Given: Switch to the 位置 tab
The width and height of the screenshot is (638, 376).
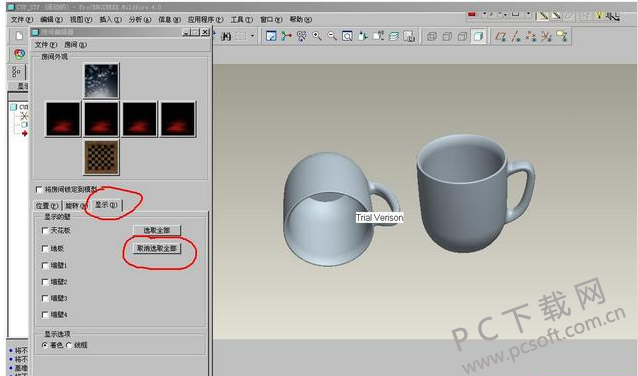Looking at the screenshot, I should [x=47, y=206].
